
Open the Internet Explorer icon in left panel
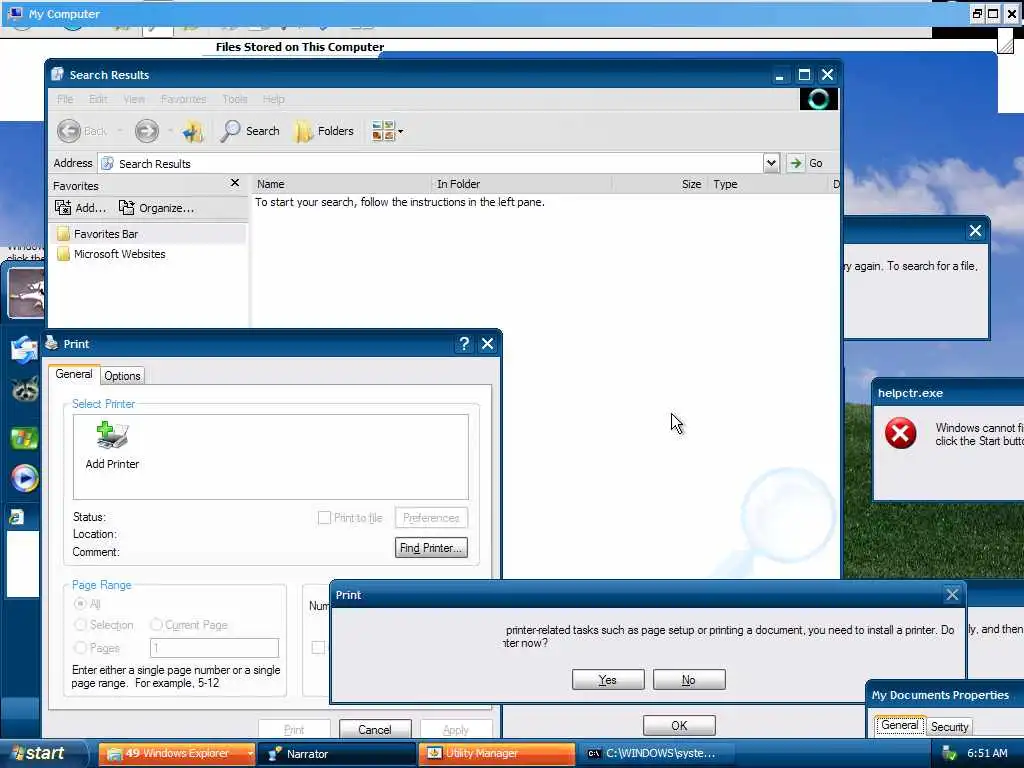click(x=16, y=517)
